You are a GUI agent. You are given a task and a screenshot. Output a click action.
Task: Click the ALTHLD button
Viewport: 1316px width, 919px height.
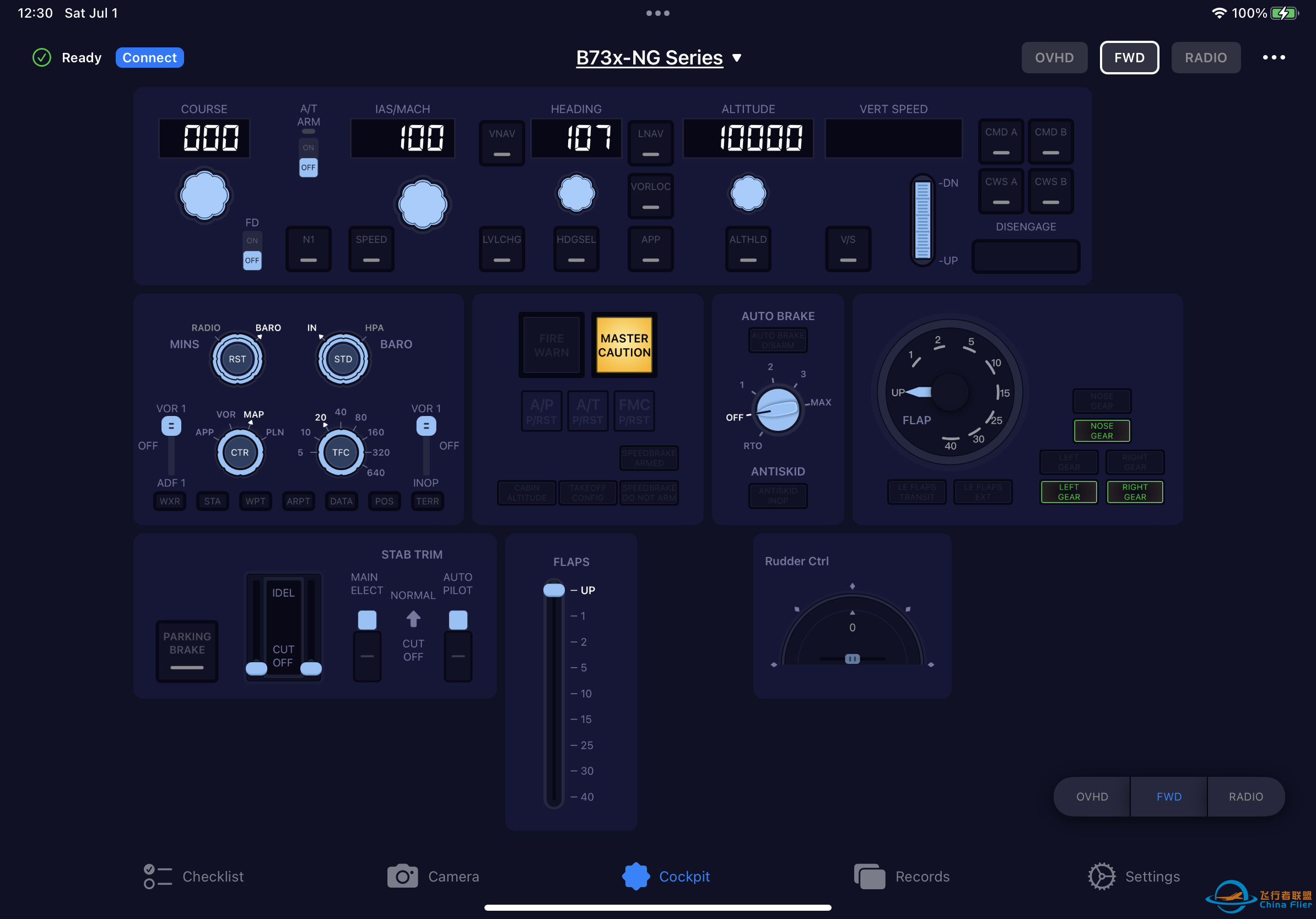[x=747, y=248]
